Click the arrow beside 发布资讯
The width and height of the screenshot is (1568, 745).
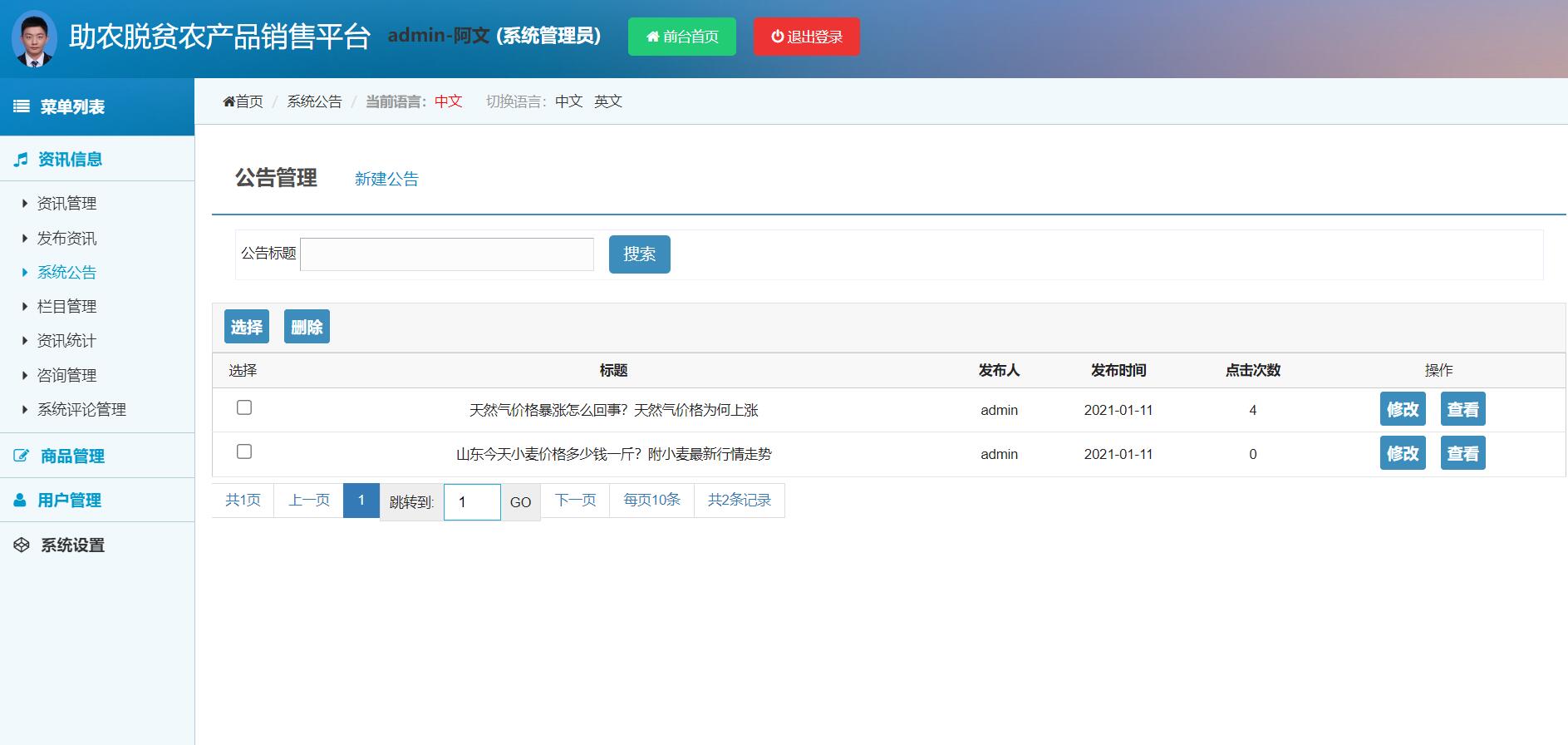tap(25, 239)
